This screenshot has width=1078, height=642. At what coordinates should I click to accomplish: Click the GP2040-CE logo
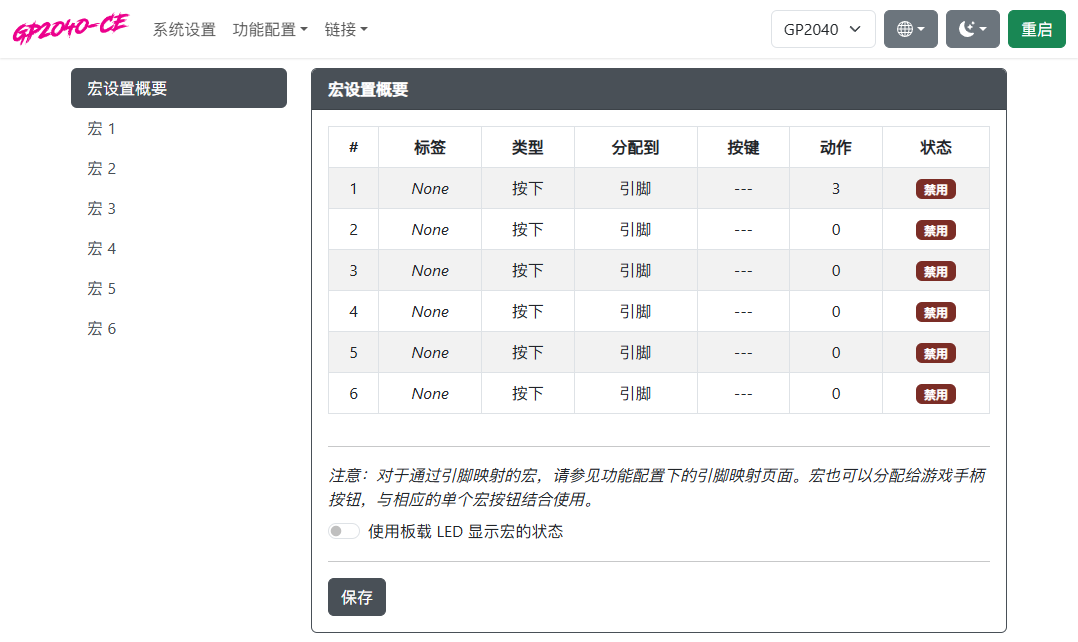70,28
